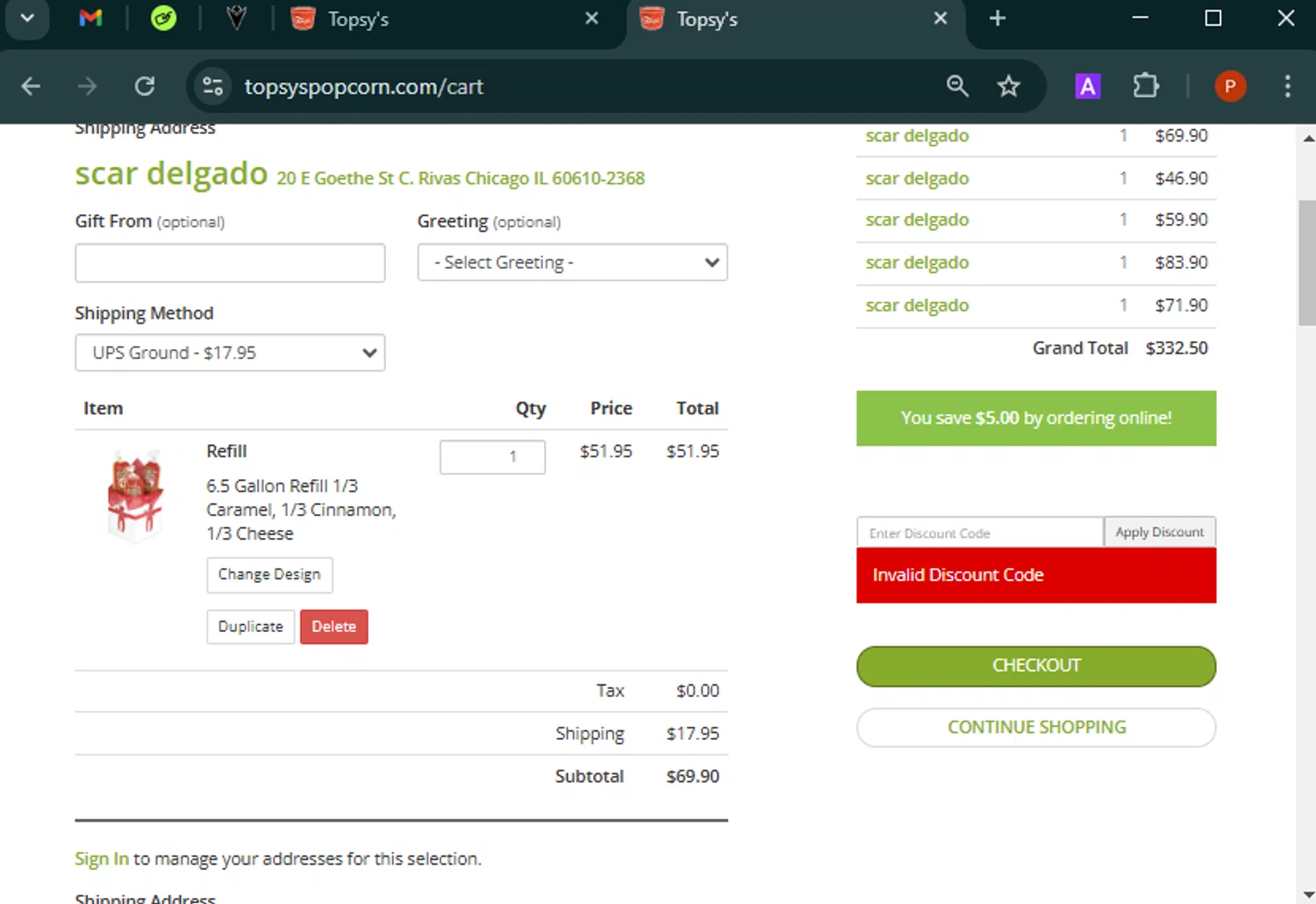1316x904 pixels.
Task: Click the Grand Total $332.50 amount
Action: pyautogui.click(x=1177, y=348)
